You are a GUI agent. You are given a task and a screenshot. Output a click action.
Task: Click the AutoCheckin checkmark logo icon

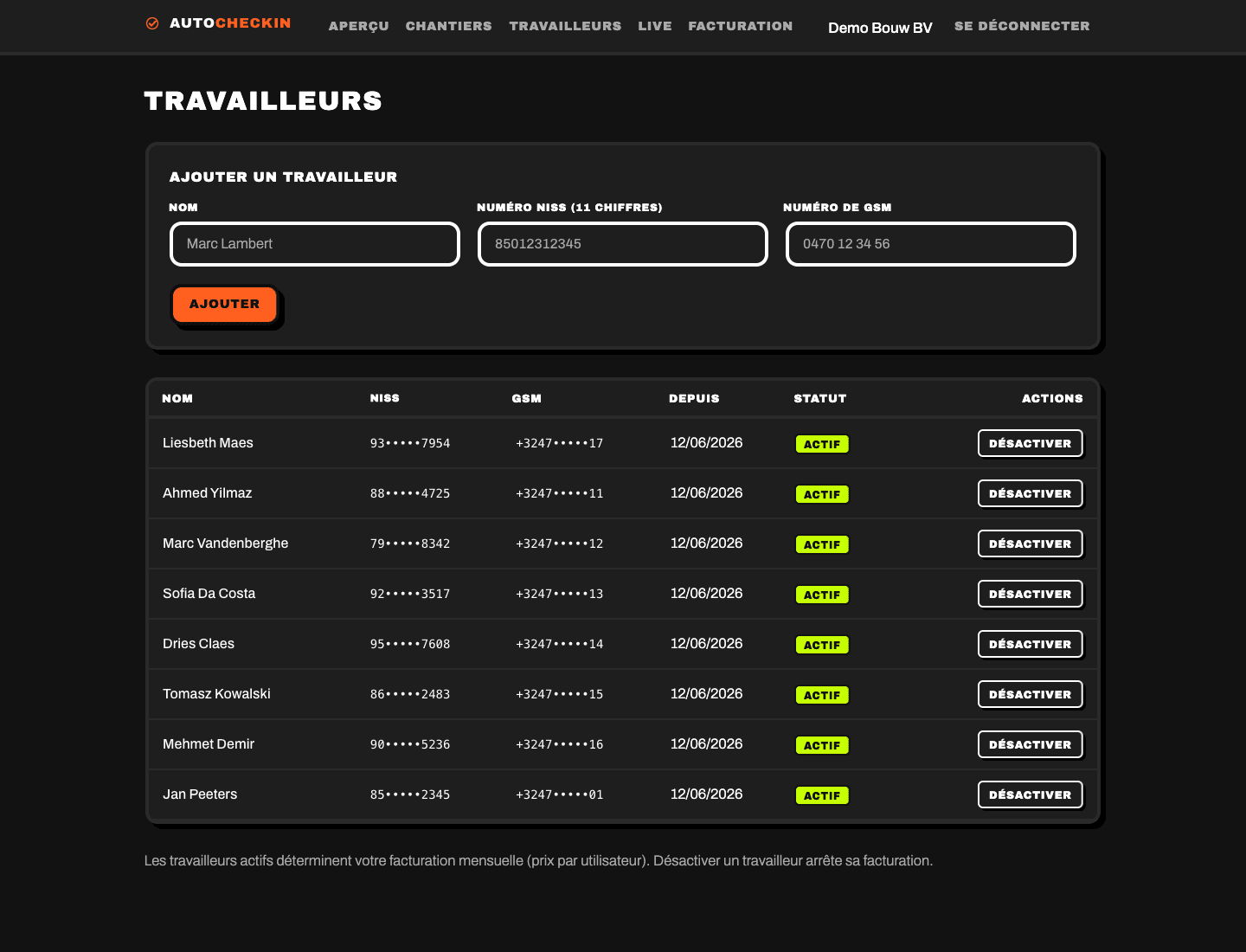click(x=152, y=23)
